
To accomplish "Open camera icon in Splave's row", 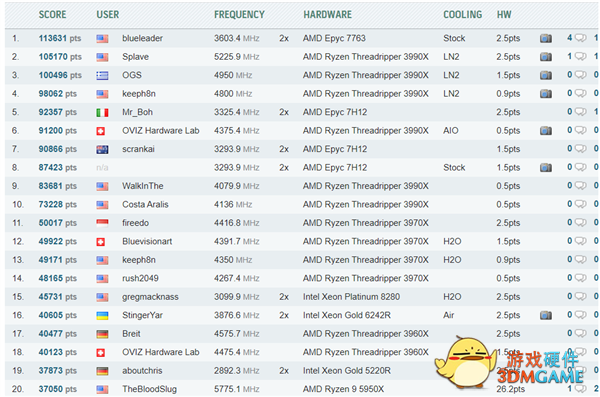I will 546,57.
